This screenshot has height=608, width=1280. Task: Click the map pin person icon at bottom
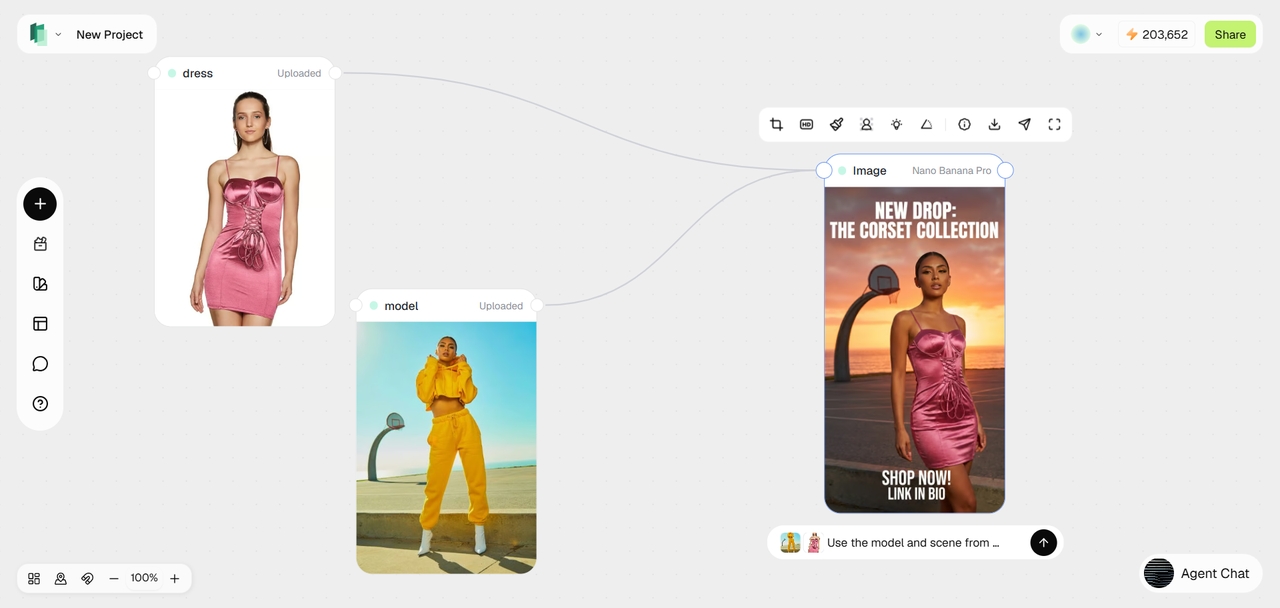(61, 578)
